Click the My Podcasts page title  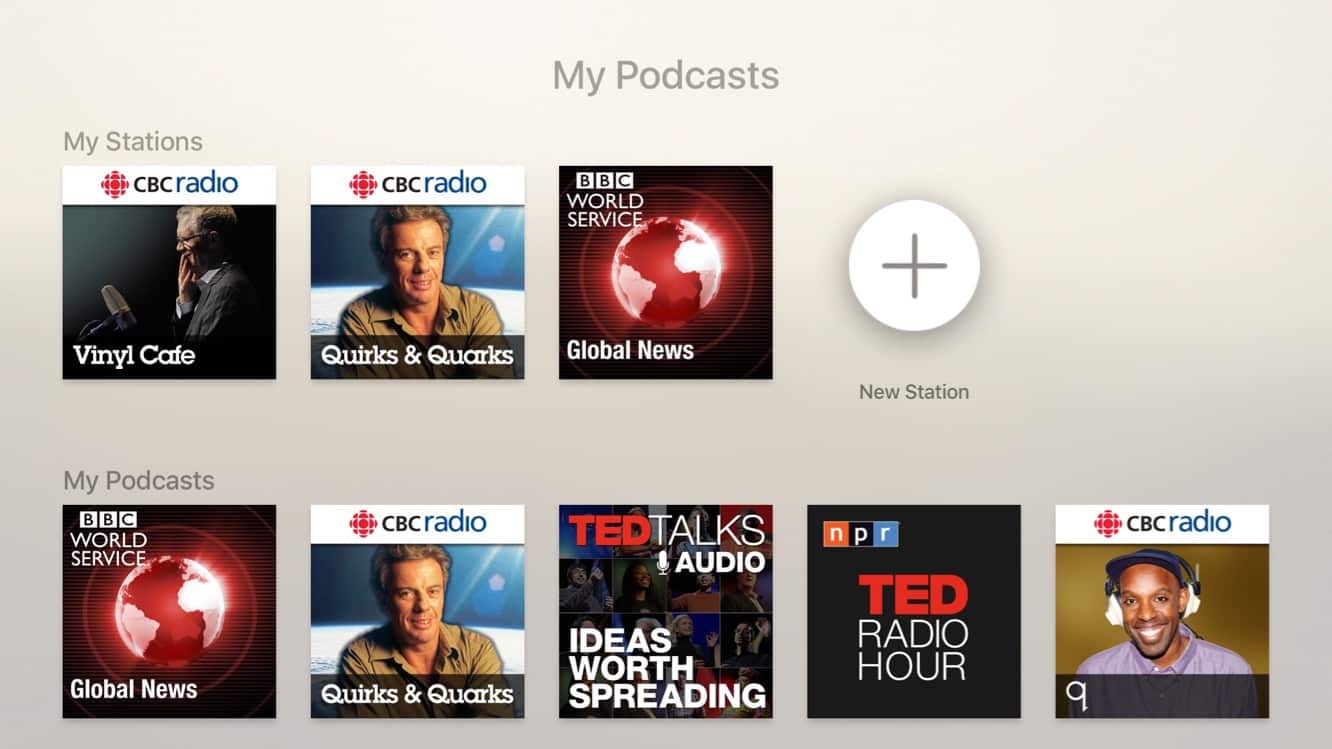point(666,76)
